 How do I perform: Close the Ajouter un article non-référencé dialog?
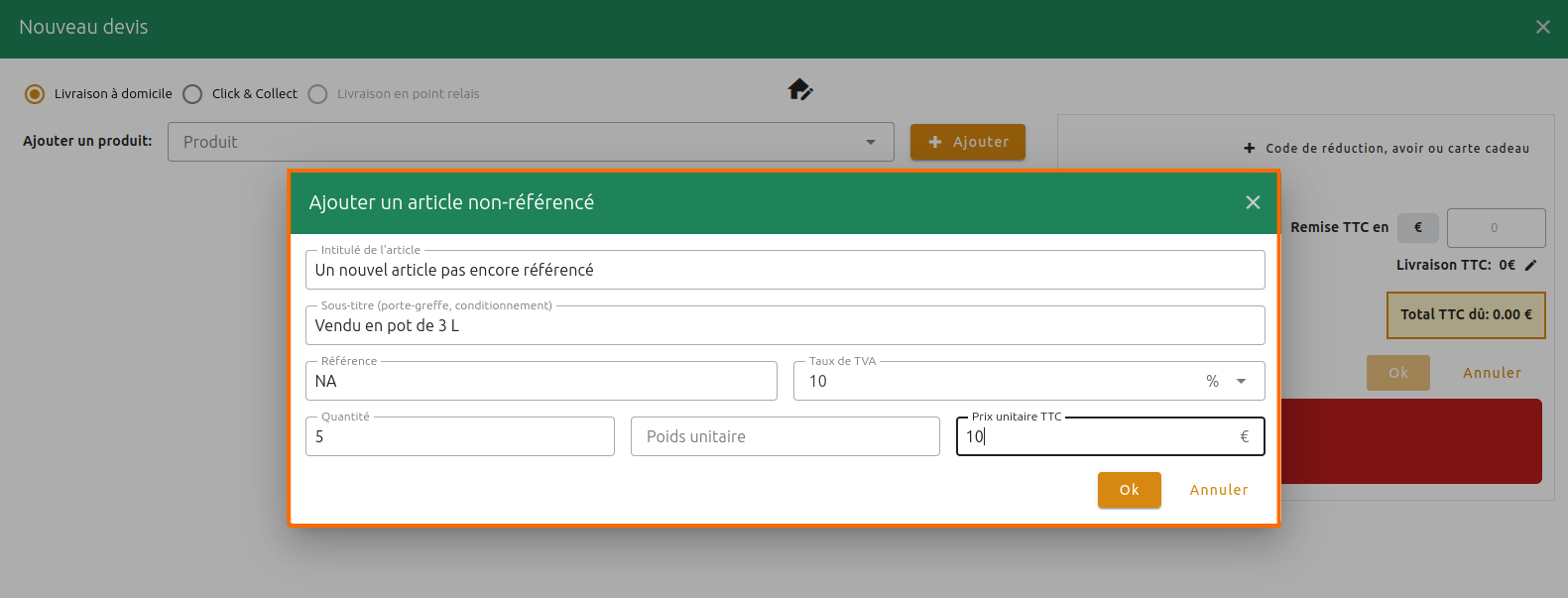pyautogui.click(x=1253, y=202)
